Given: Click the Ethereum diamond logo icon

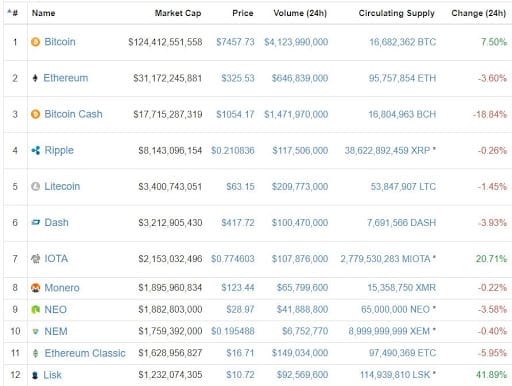Looking at the screenshot, I should coord(35,78).
